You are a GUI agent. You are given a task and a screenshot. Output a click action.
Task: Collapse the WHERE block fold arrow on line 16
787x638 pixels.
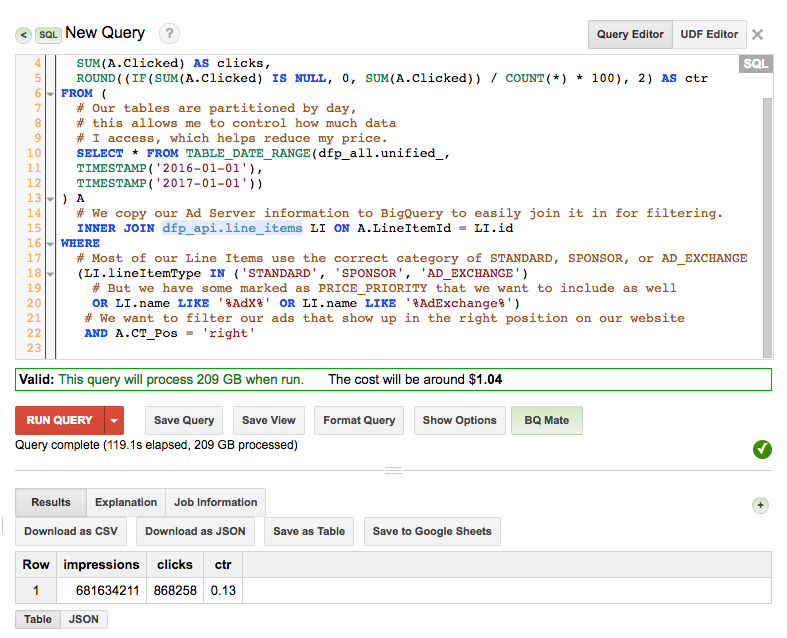tap(50, 244)
